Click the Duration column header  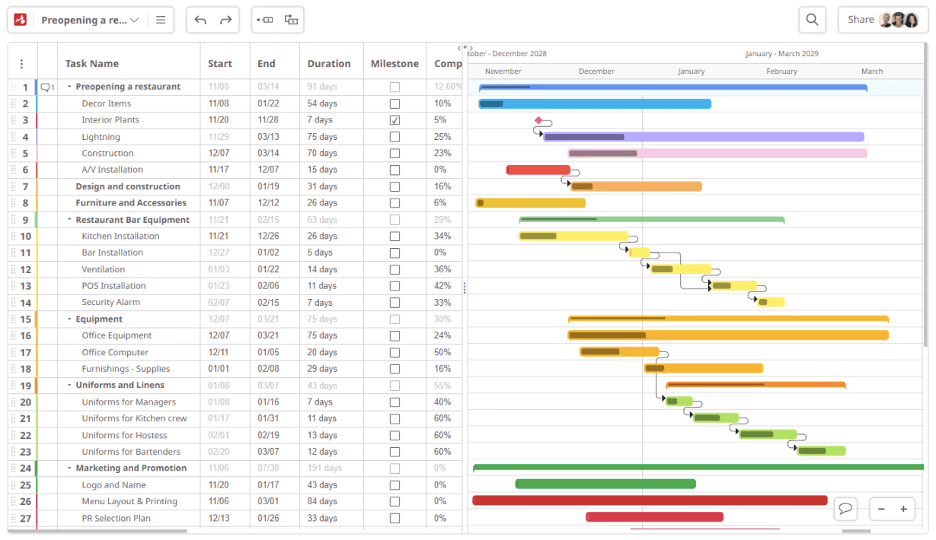329,64
